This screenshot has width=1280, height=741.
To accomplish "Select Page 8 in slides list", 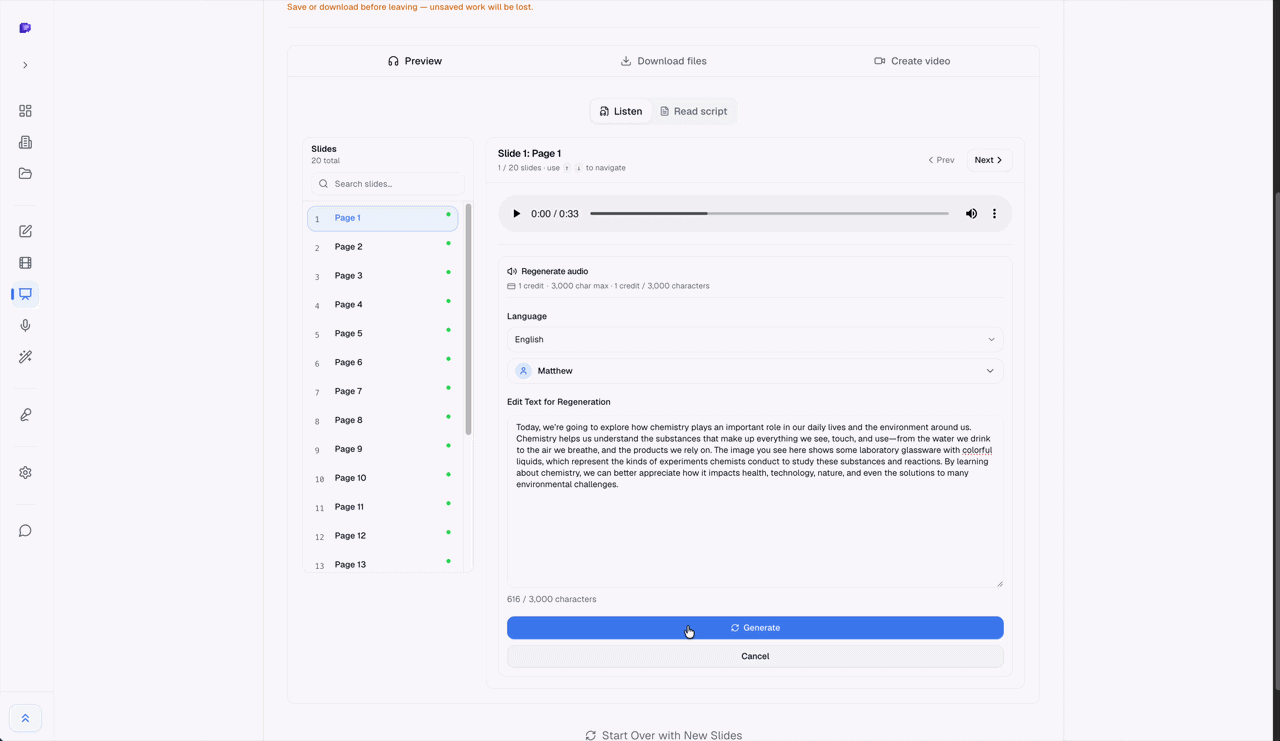I will (x=382, y=421).
